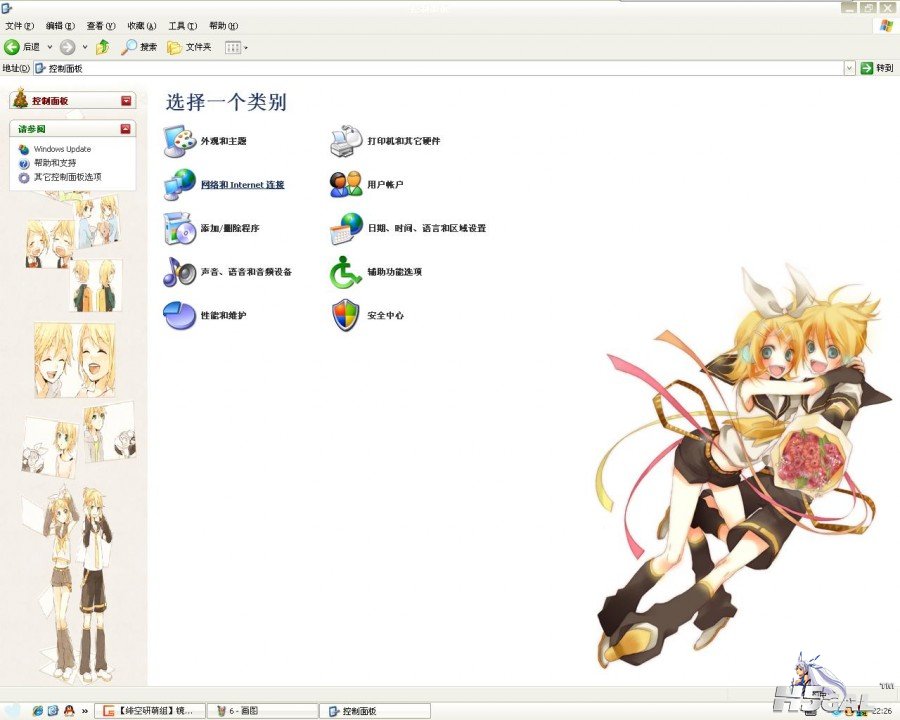Click 其它控制面板选项 sidebar link

tap(67, 177)
